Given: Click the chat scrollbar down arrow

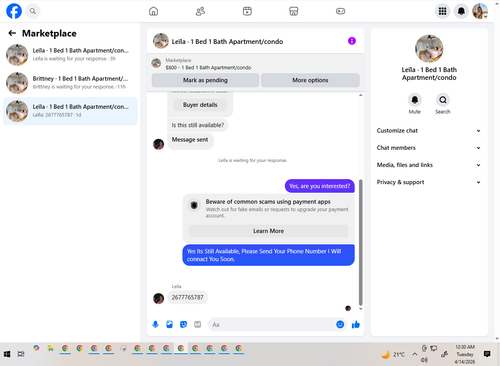Looking at the screenshot, I should click(x=360, y=309).
